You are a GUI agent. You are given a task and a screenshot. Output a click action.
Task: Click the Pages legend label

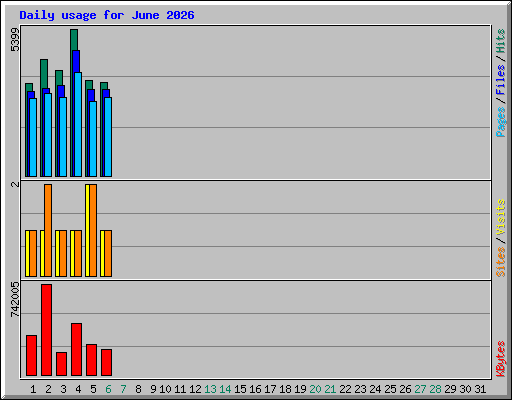click(x=501, y=122)
